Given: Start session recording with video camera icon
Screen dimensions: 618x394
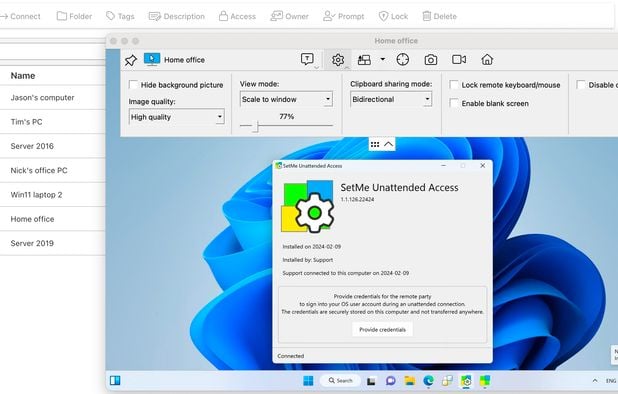Looking at the screenshot, I should tap(459, 59).
